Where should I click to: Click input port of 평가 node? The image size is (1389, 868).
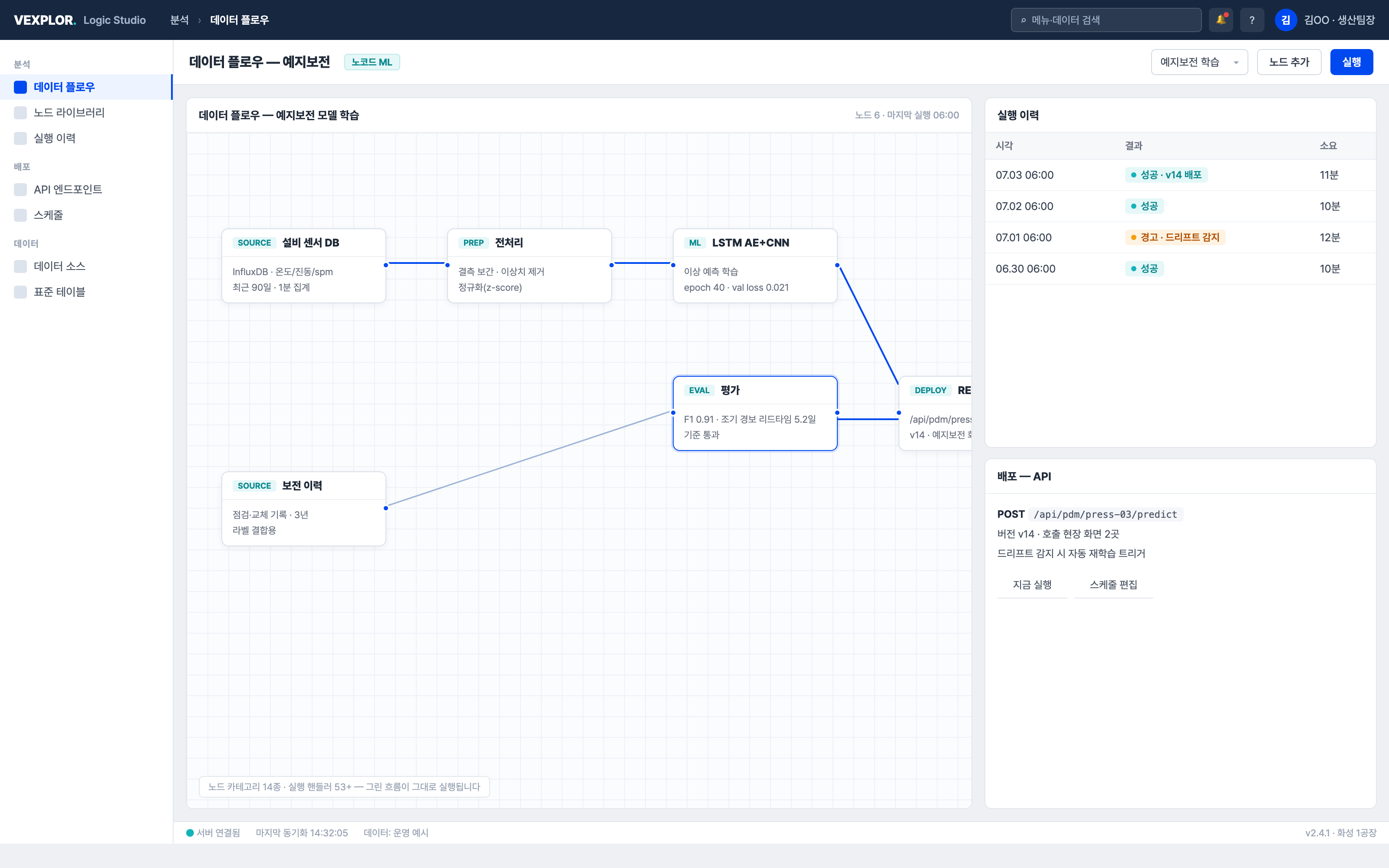(x=673, y=413)
